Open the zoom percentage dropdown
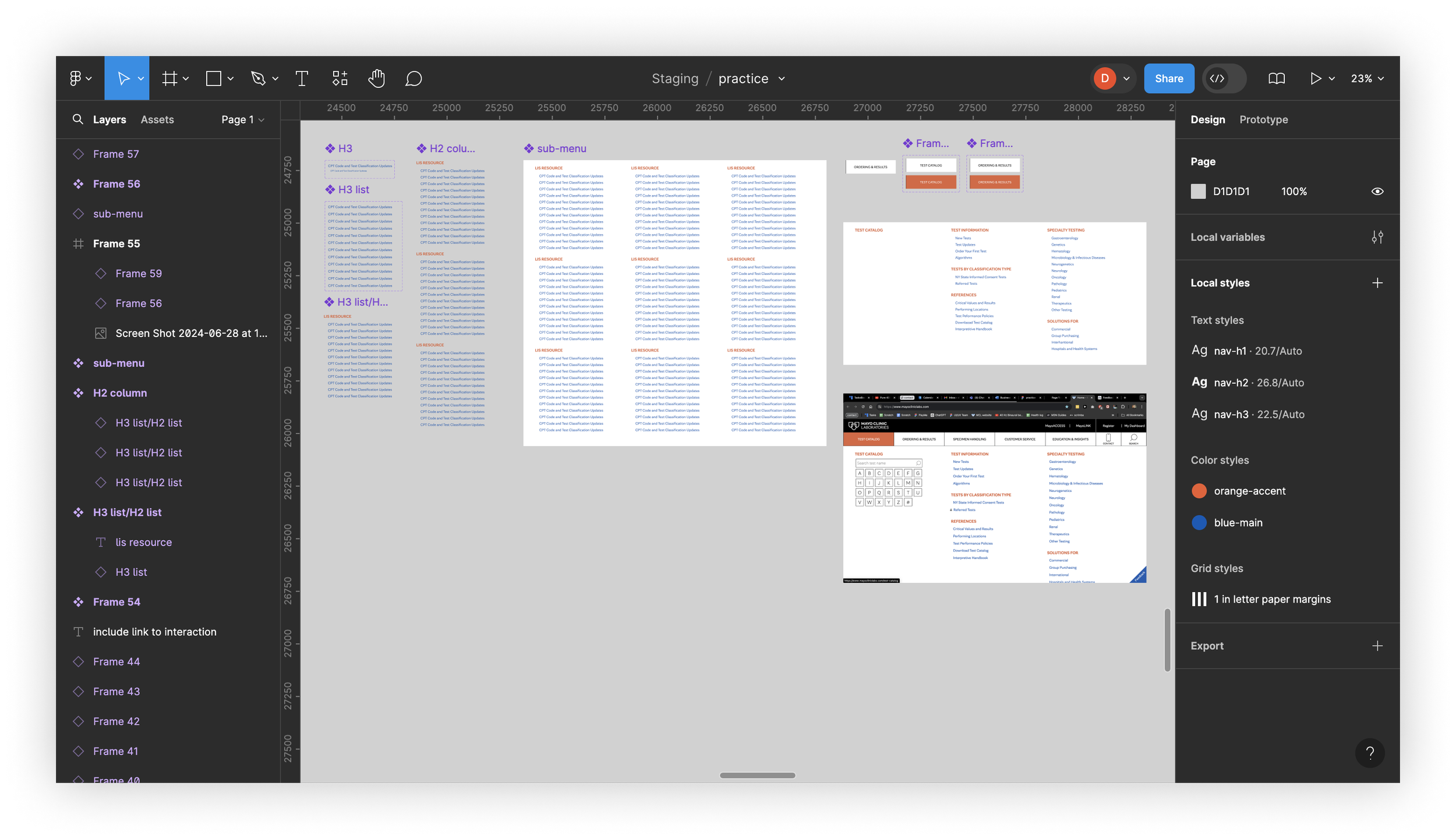Screen dimensions: 1456x839 (x=1367, y=79)
